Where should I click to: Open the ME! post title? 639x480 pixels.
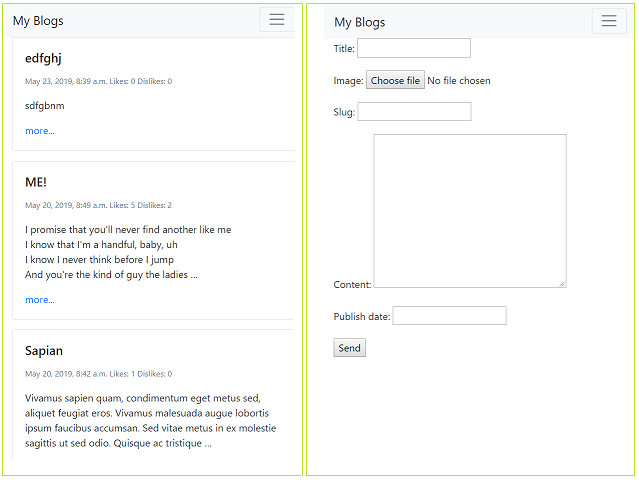(x=36, y=182)
